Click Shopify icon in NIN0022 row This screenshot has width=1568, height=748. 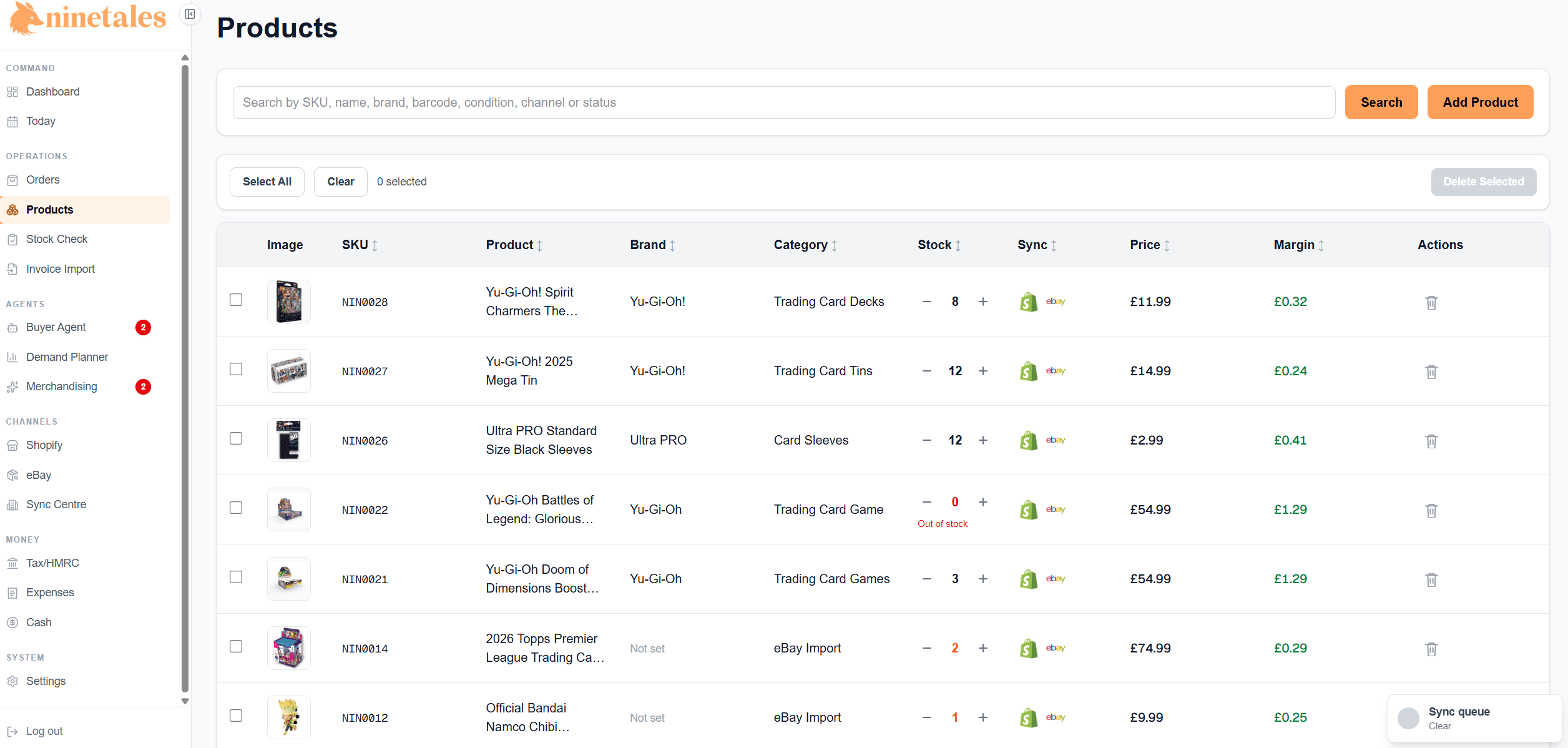[1028, 509]
